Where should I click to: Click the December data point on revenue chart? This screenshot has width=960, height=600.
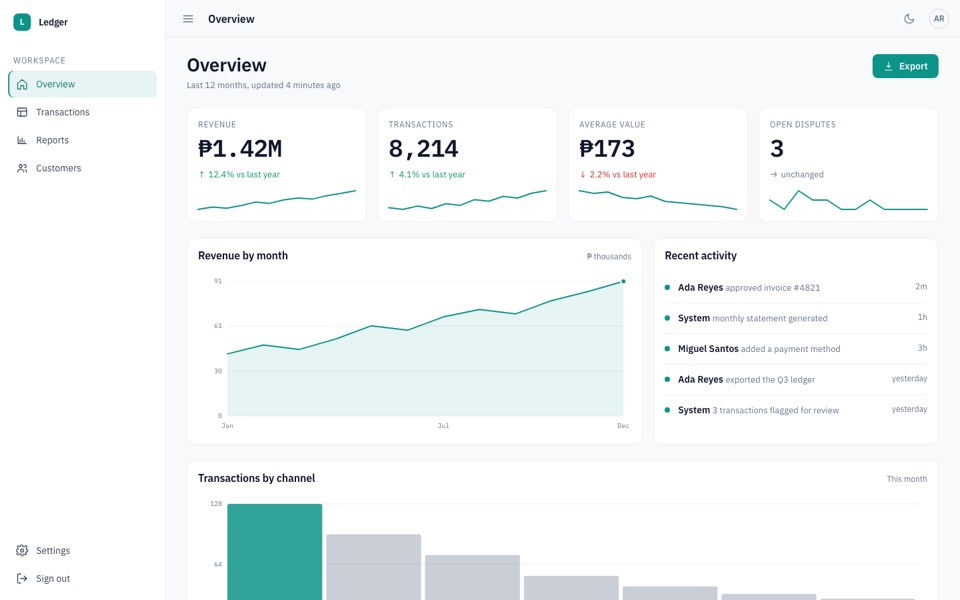coord(623,282)
